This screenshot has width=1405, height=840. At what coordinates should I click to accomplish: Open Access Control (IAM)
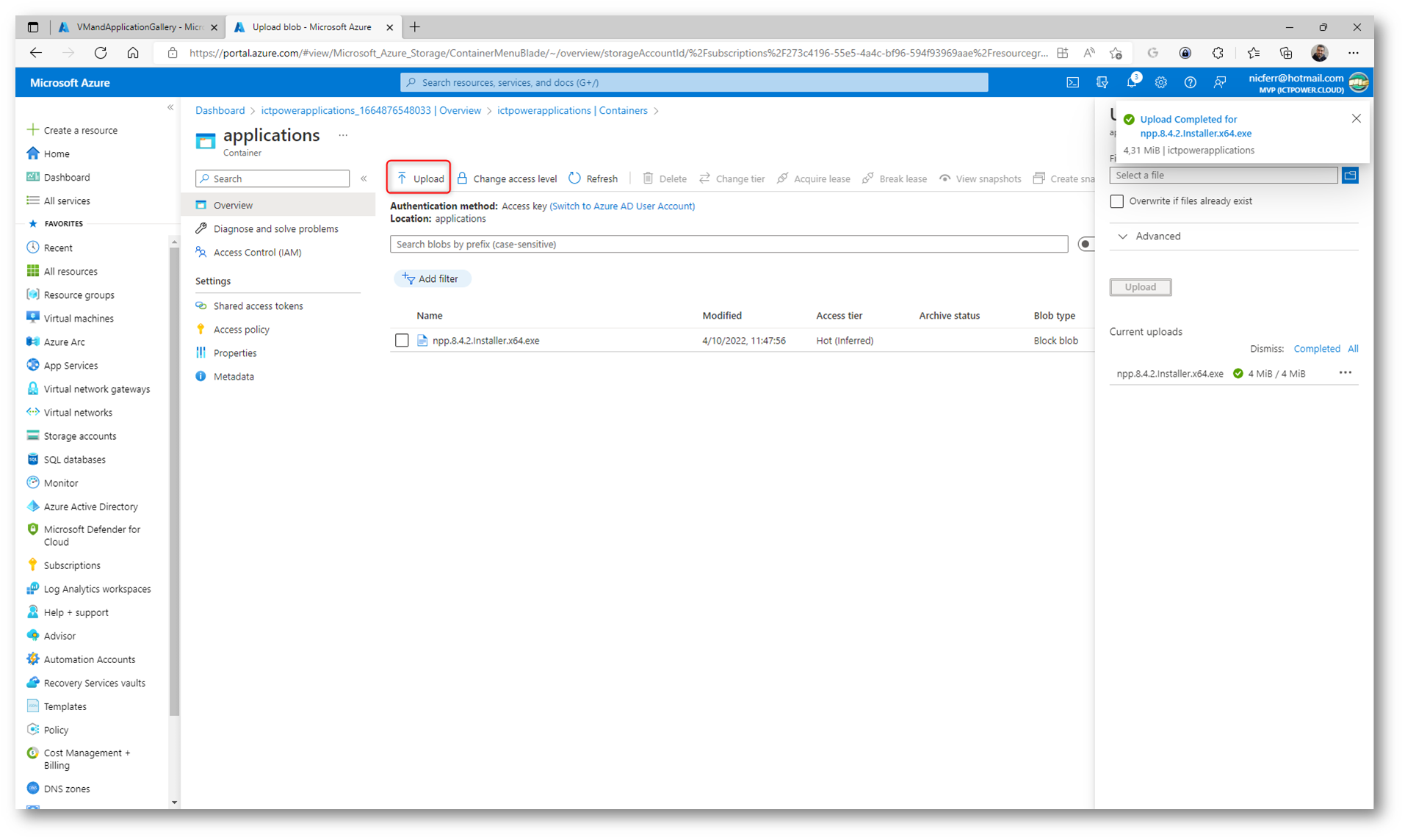coord(257,253)
